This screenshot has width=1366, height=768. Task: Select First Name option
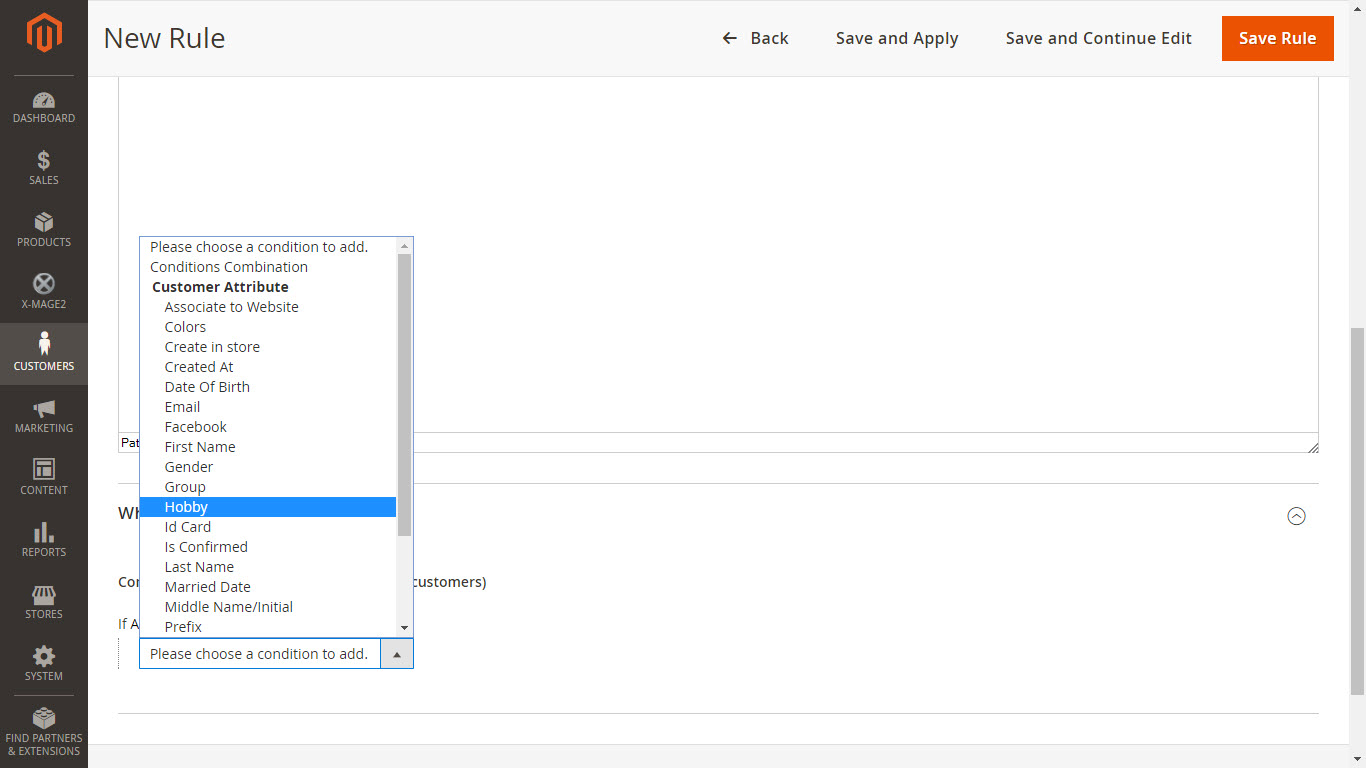click(x=268, y=447)
